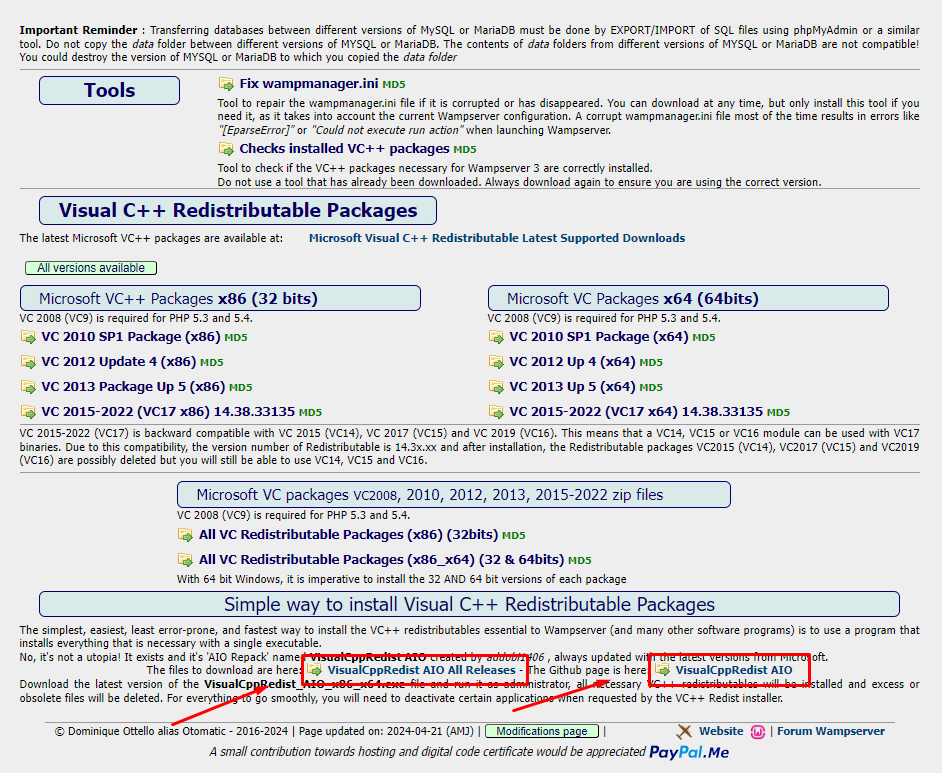Click download icon next to VC 2010 SP1 Package (x86)
Viewport: 942px width, 773px height.
(28, 337)
